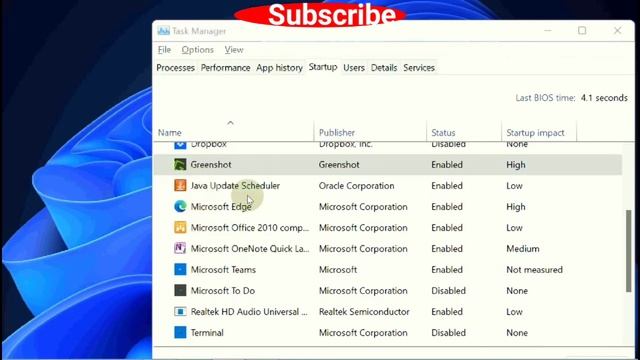Click the Microsoft To Do icon

180,290
